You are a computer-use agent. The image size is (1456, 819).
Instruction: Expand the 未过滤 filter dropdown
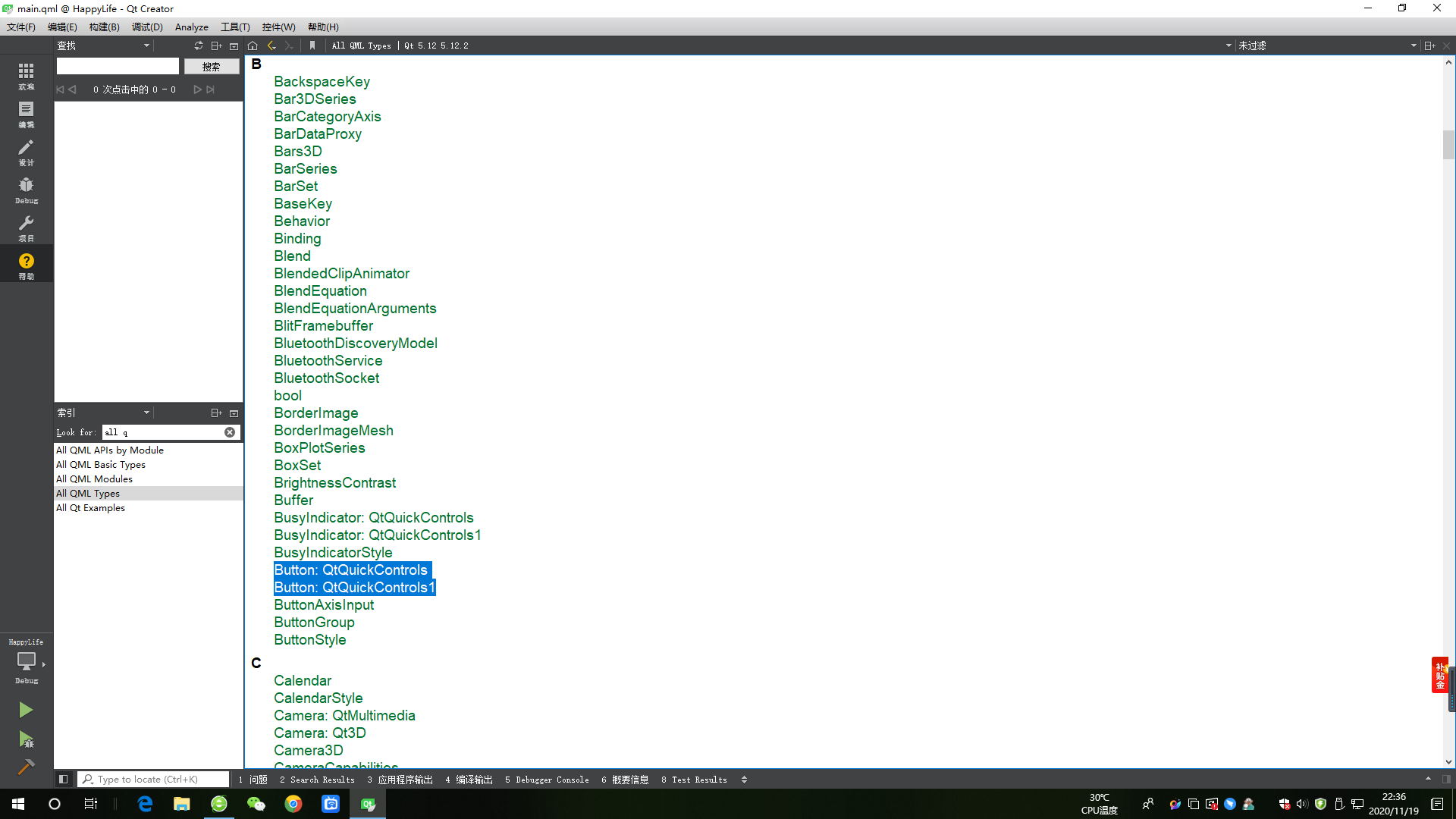tap(1414, 45)
